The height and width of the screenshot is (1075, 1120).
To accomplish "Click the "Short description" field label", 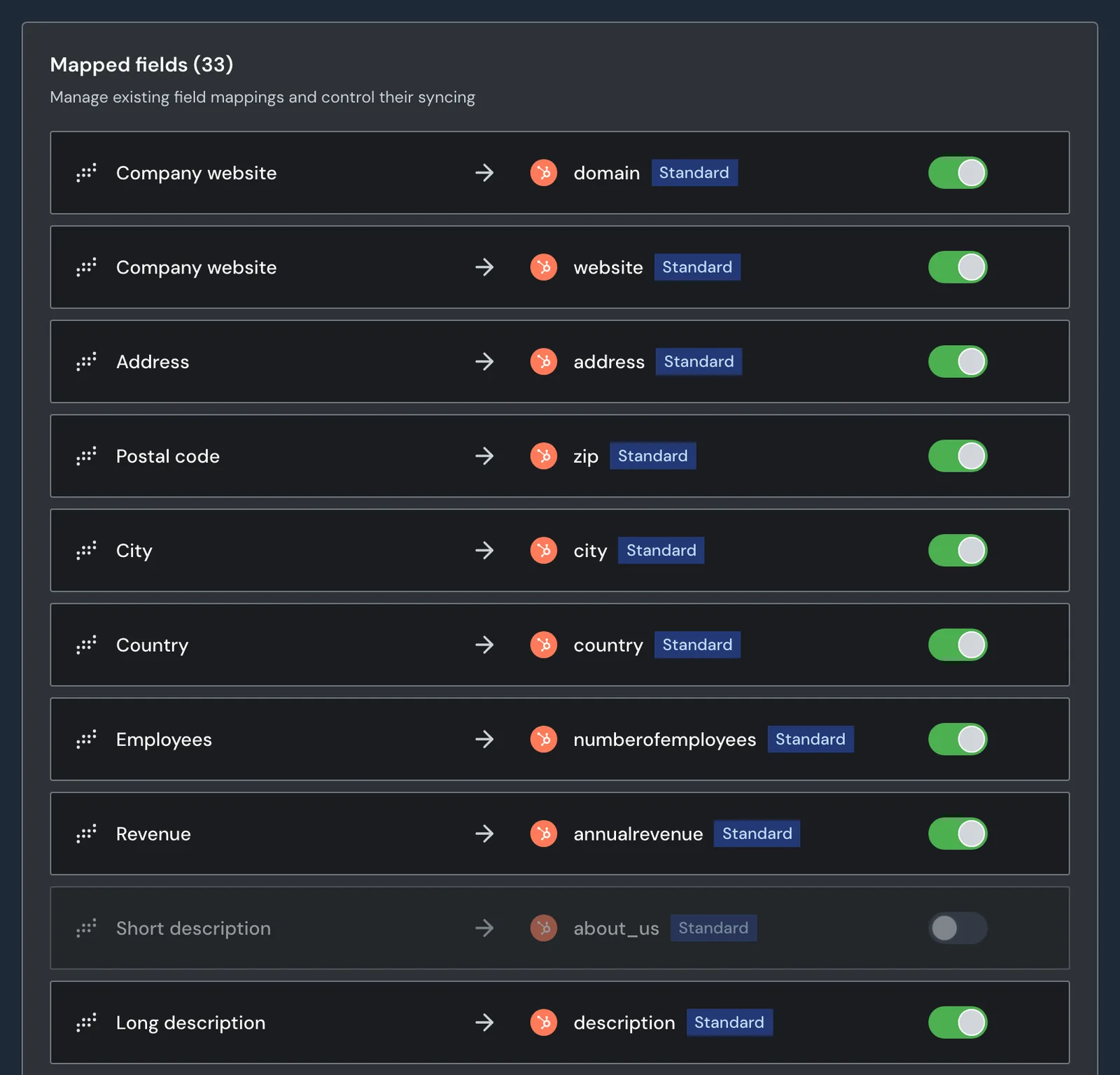I will click(193, 929).
